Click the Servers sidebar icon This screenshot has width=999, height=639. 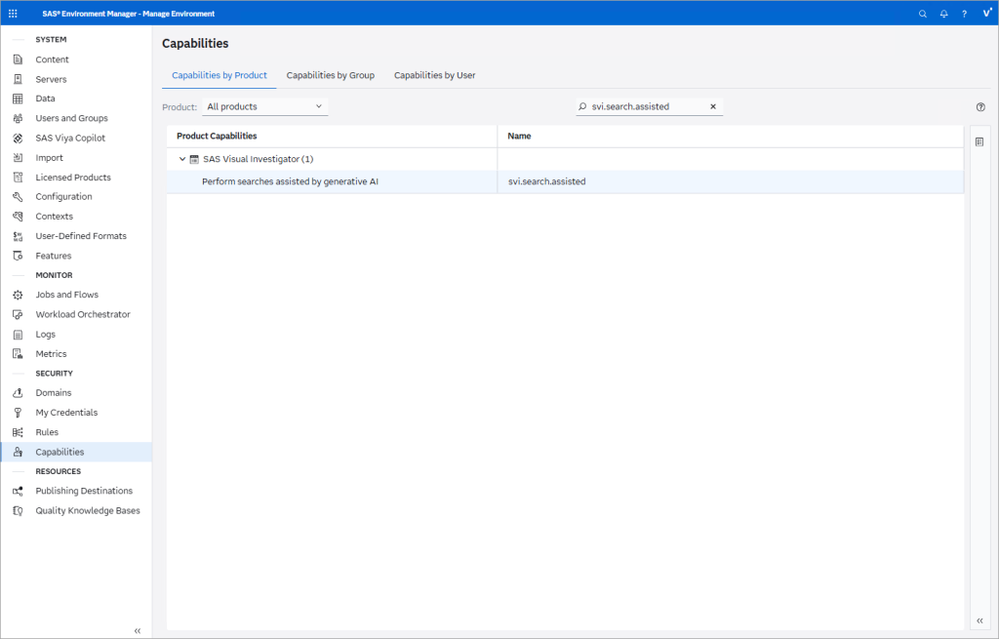18,79
